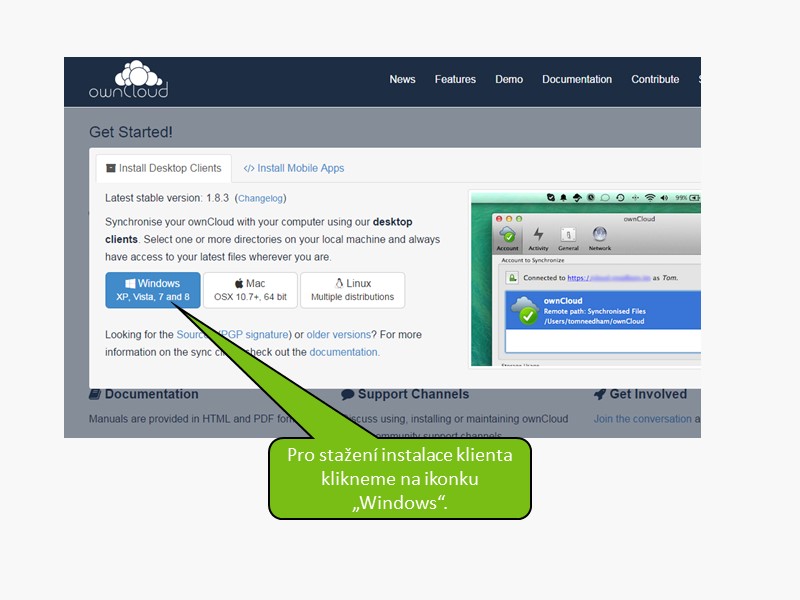Open News in the top navigation
This screenshot has height=600, width=800.
point(402,80)
